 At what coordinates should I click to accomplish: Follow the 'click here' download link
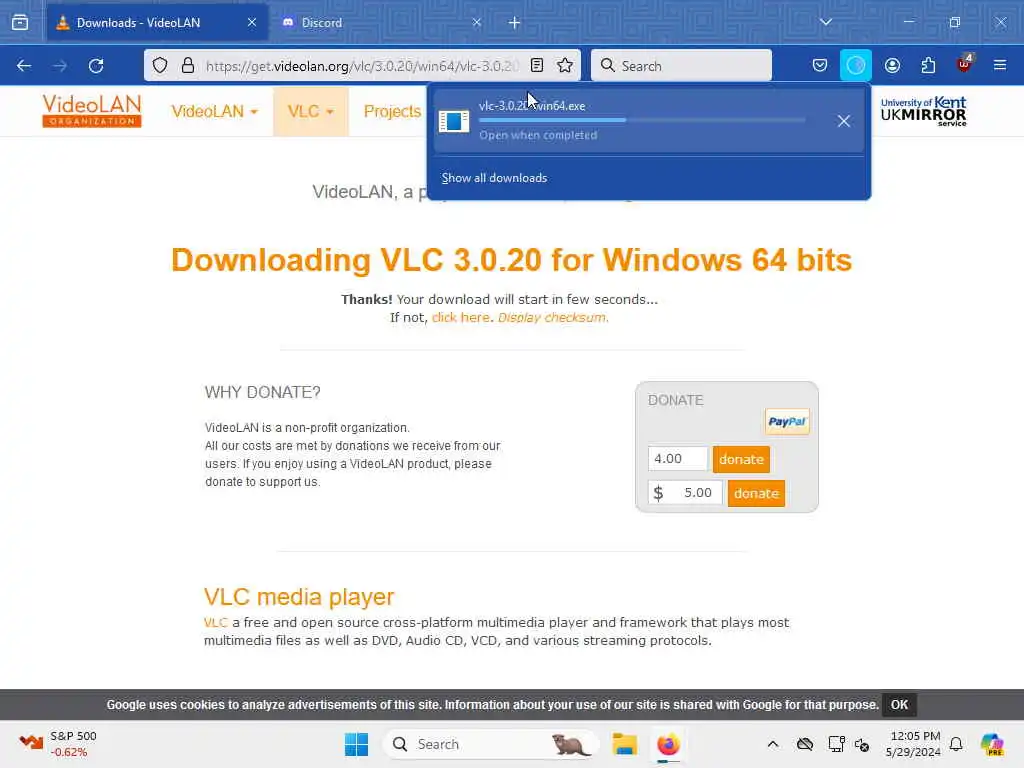pos(460,317)
